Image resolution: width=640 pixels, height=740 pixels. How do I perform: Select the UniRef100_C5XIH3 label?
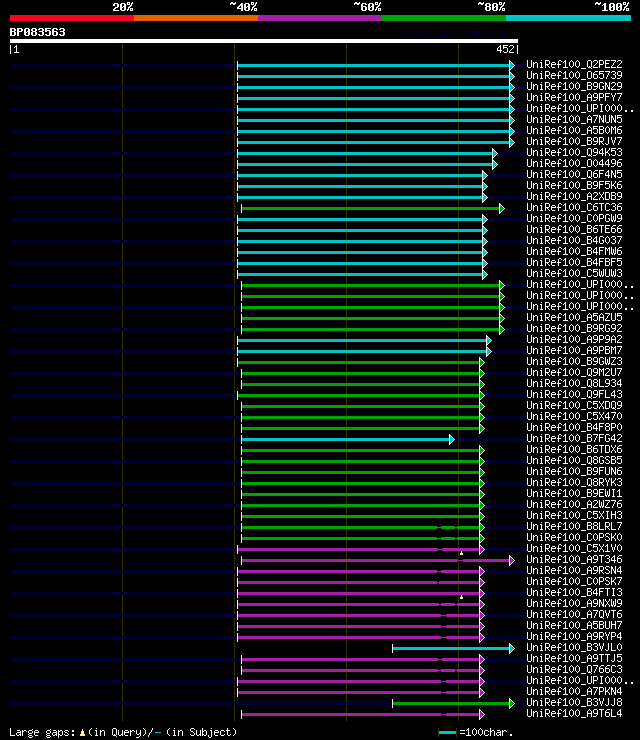574,515
